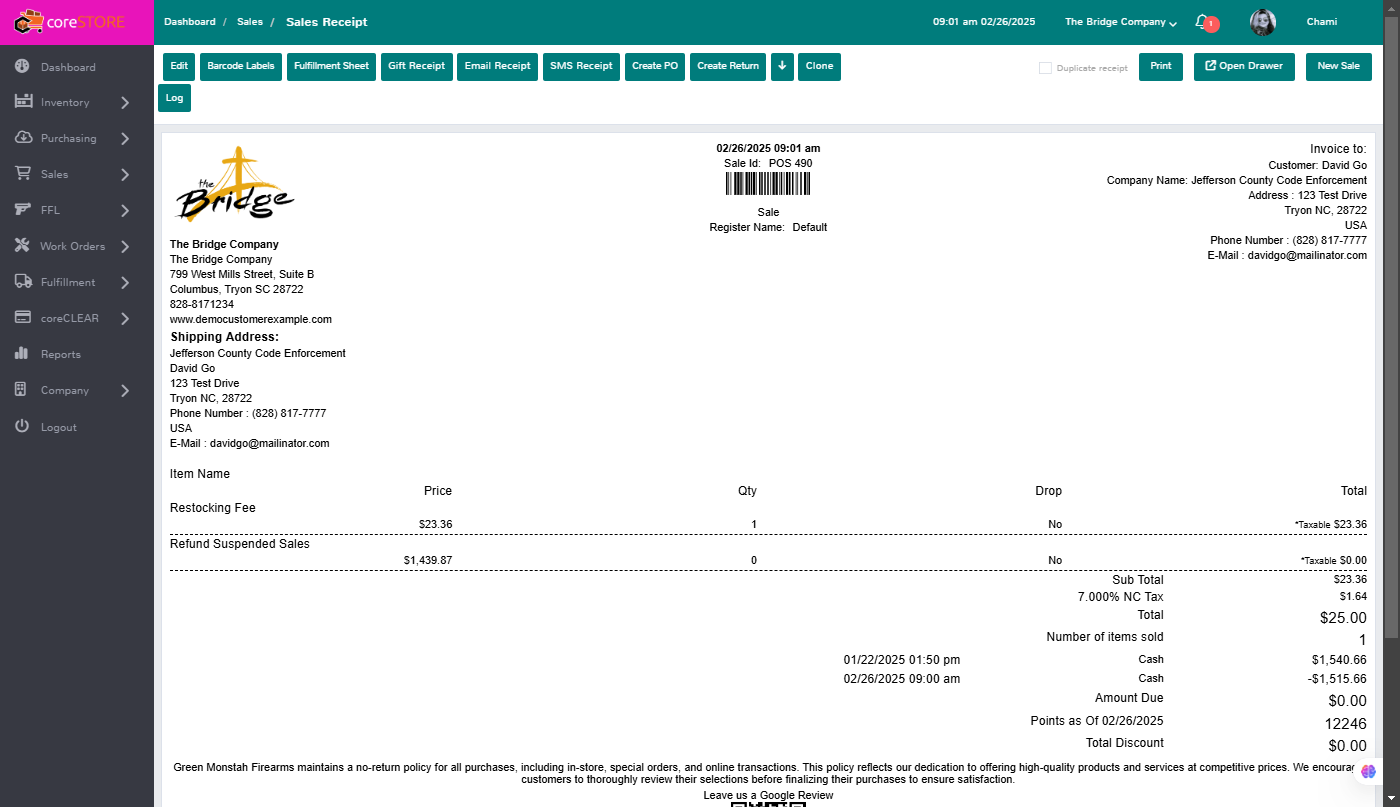Click the down arrow button beside Create Return

(782, 67)
